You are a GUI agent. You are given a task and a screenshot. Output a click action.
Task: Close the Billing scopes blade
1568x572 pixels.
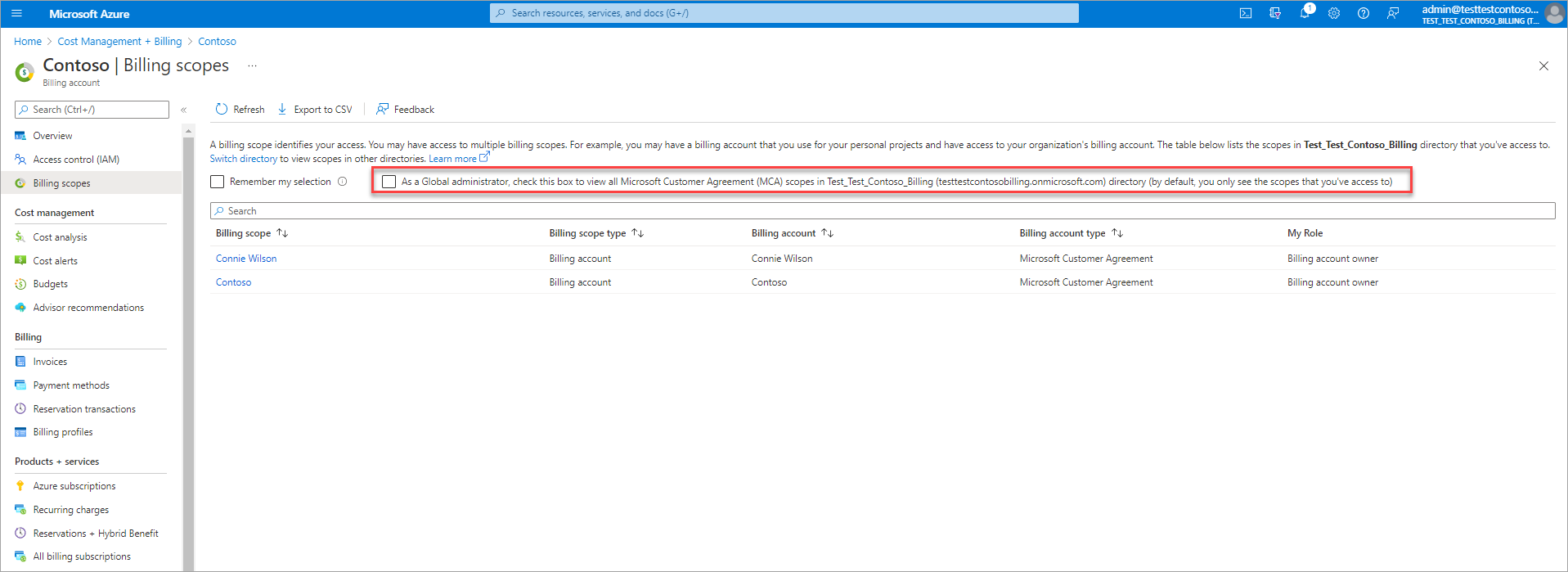coord(1543,66)
